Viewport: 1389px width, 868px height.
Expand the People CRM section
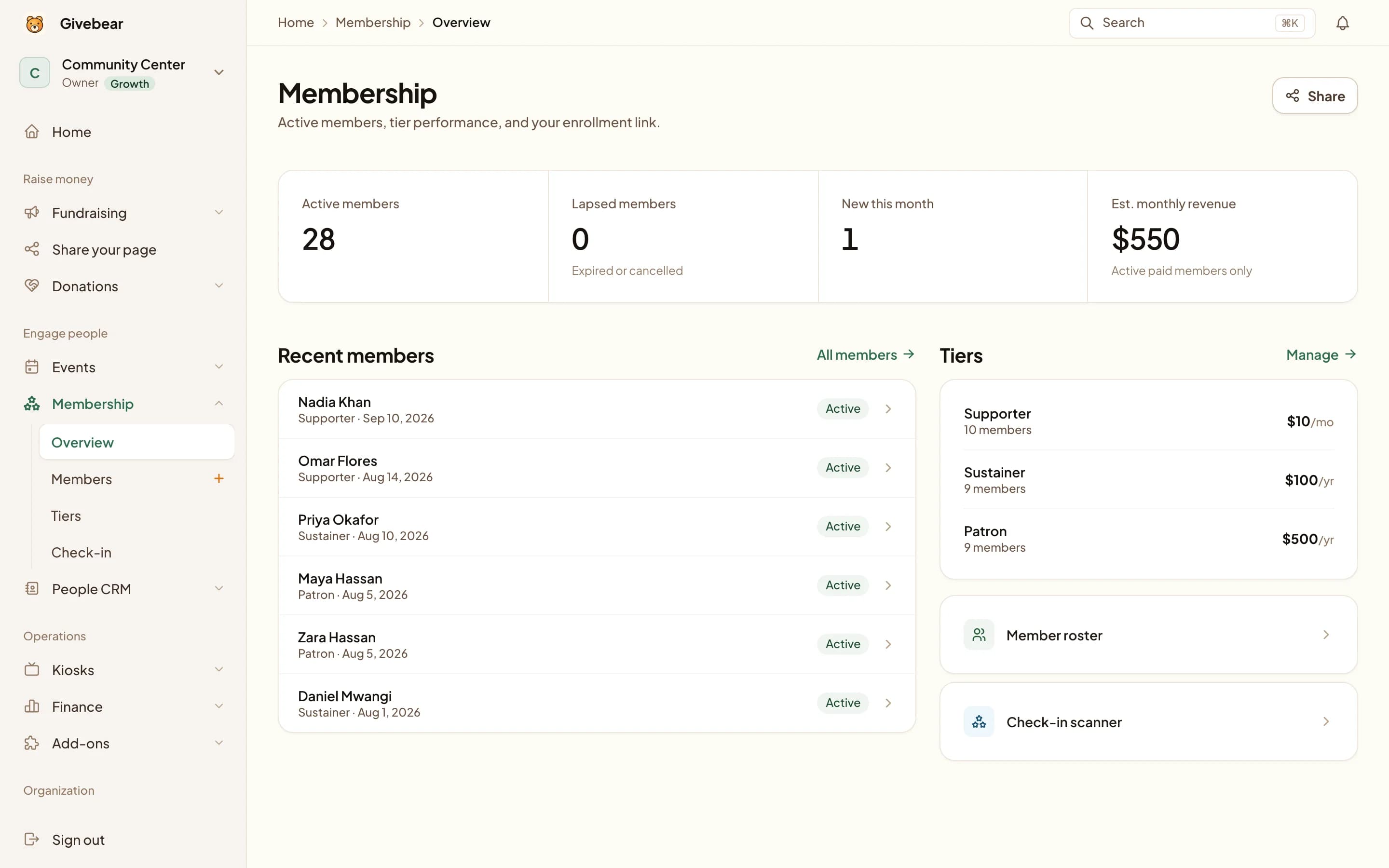218,588
